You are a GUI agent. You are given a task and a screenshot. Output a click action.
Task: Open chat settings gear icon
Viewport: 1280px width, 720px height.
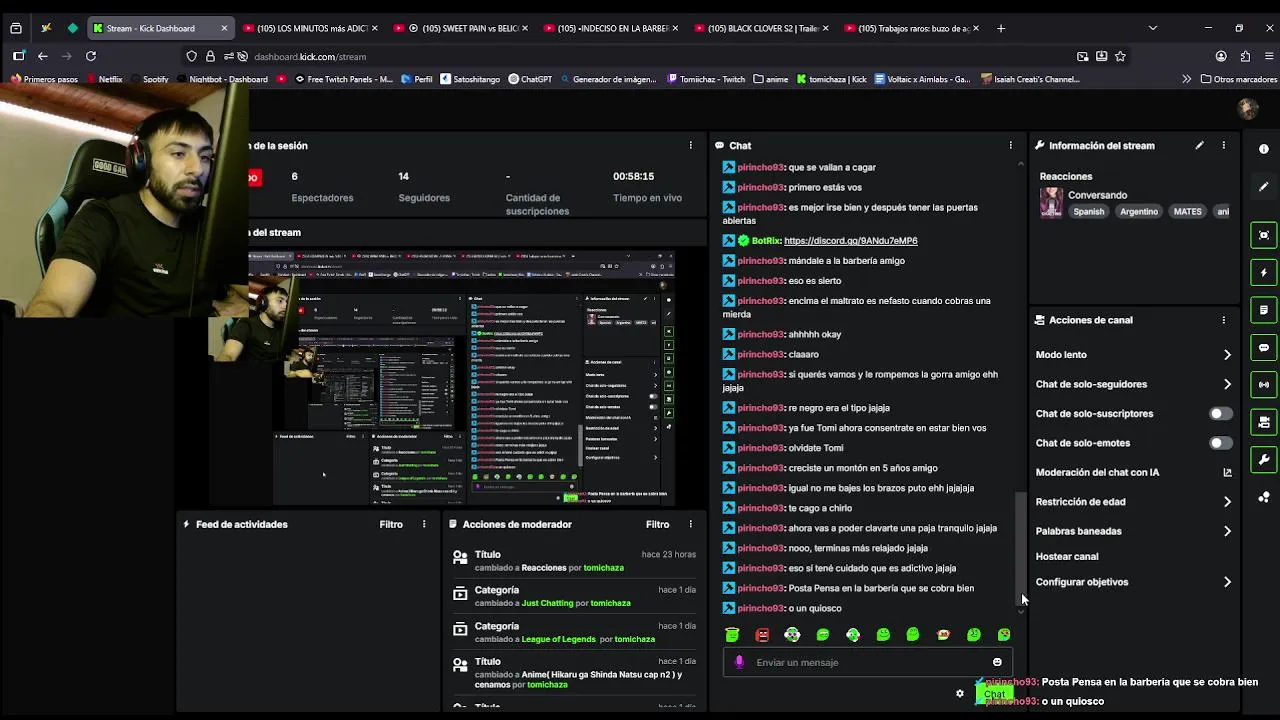(960, 693)
